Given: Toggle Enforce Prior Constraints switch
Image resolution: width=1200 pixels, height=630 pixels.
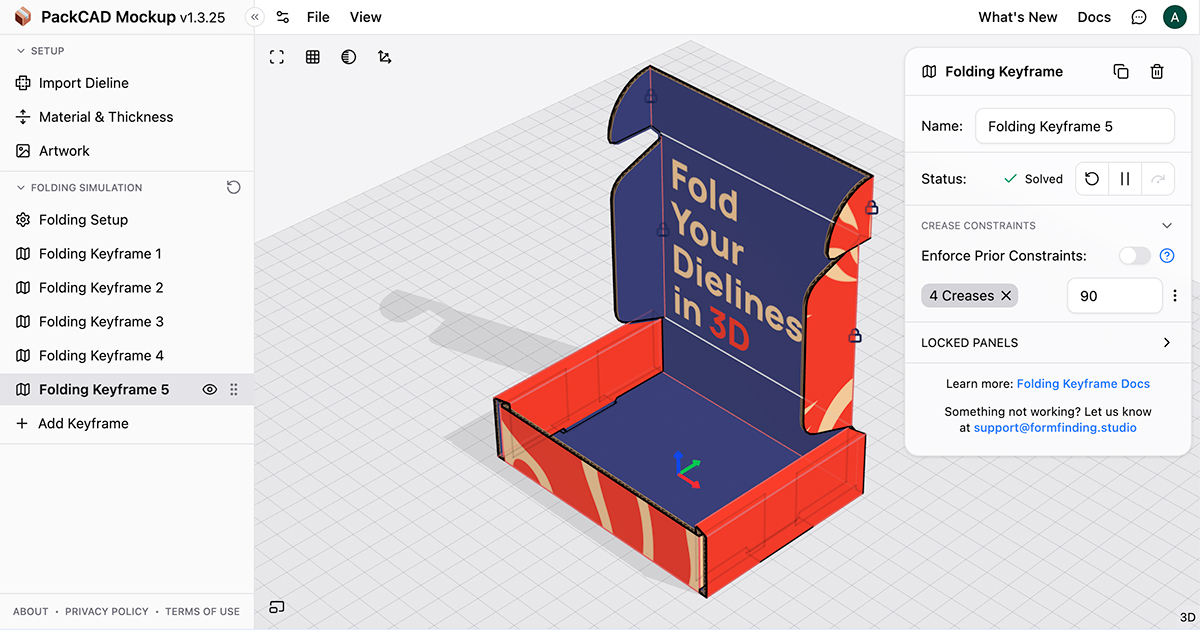Looking at the screenshot, I should point(1135,256).
